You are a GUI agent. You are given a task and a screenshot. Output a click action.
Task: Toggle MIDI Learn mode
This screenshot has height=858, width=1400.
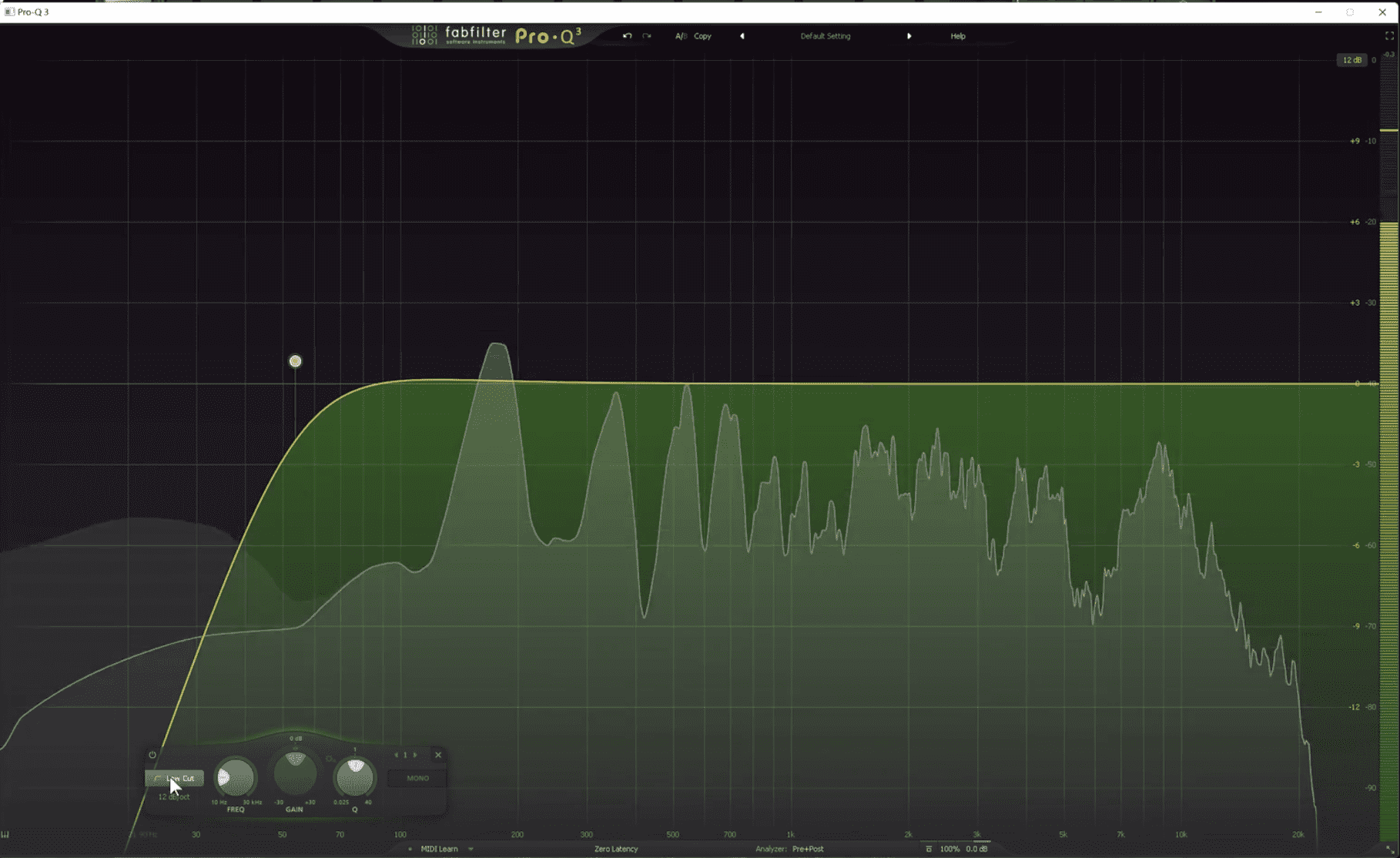pos(439,849)
